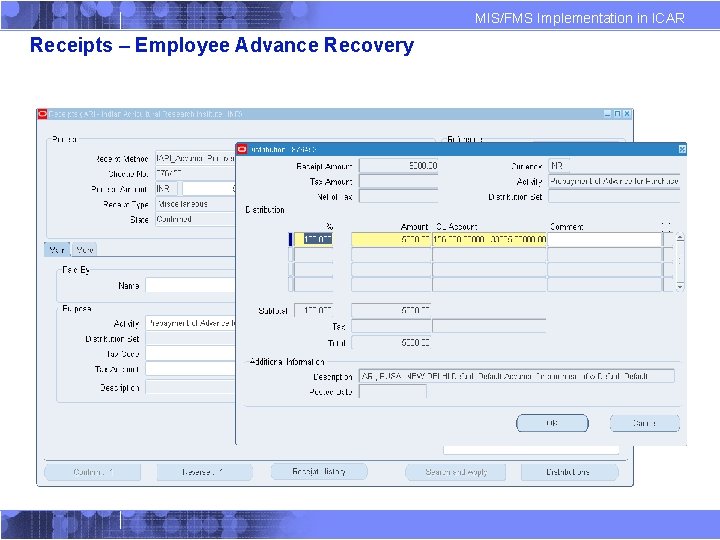Click the distribution list scroll down arrow
Screen dimensions: 720x540
click(680, 287)
